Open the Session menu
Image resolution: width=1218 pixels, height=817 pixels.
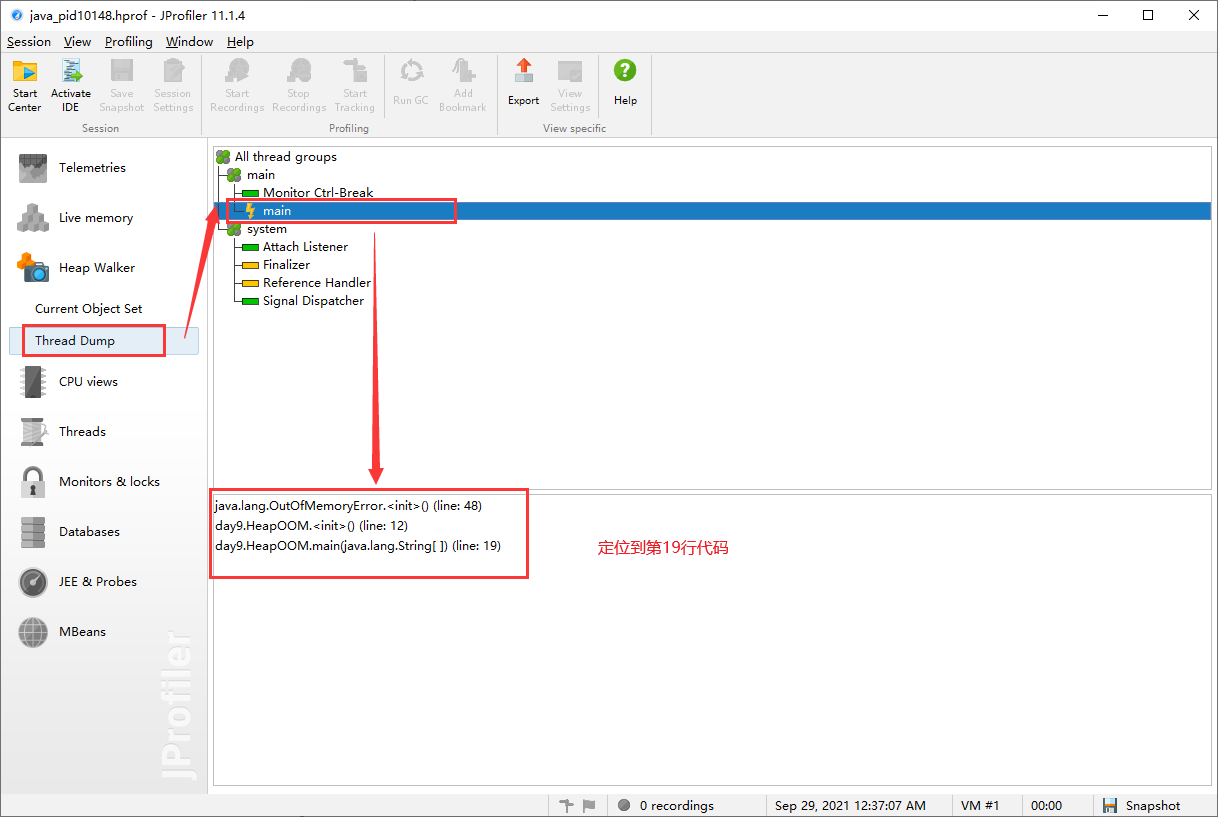pos(28,42)
